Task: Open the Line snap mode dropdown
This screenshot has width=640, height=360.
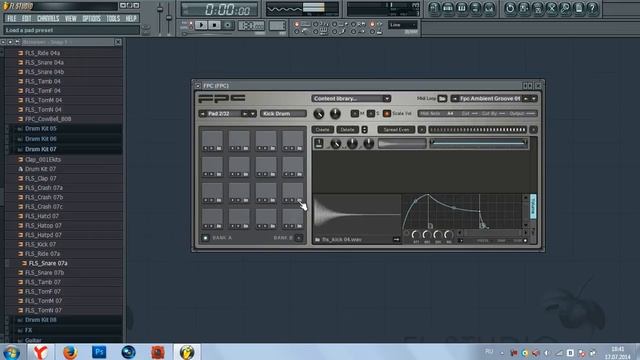Action: pyautogui.click(x=403, y=25)
